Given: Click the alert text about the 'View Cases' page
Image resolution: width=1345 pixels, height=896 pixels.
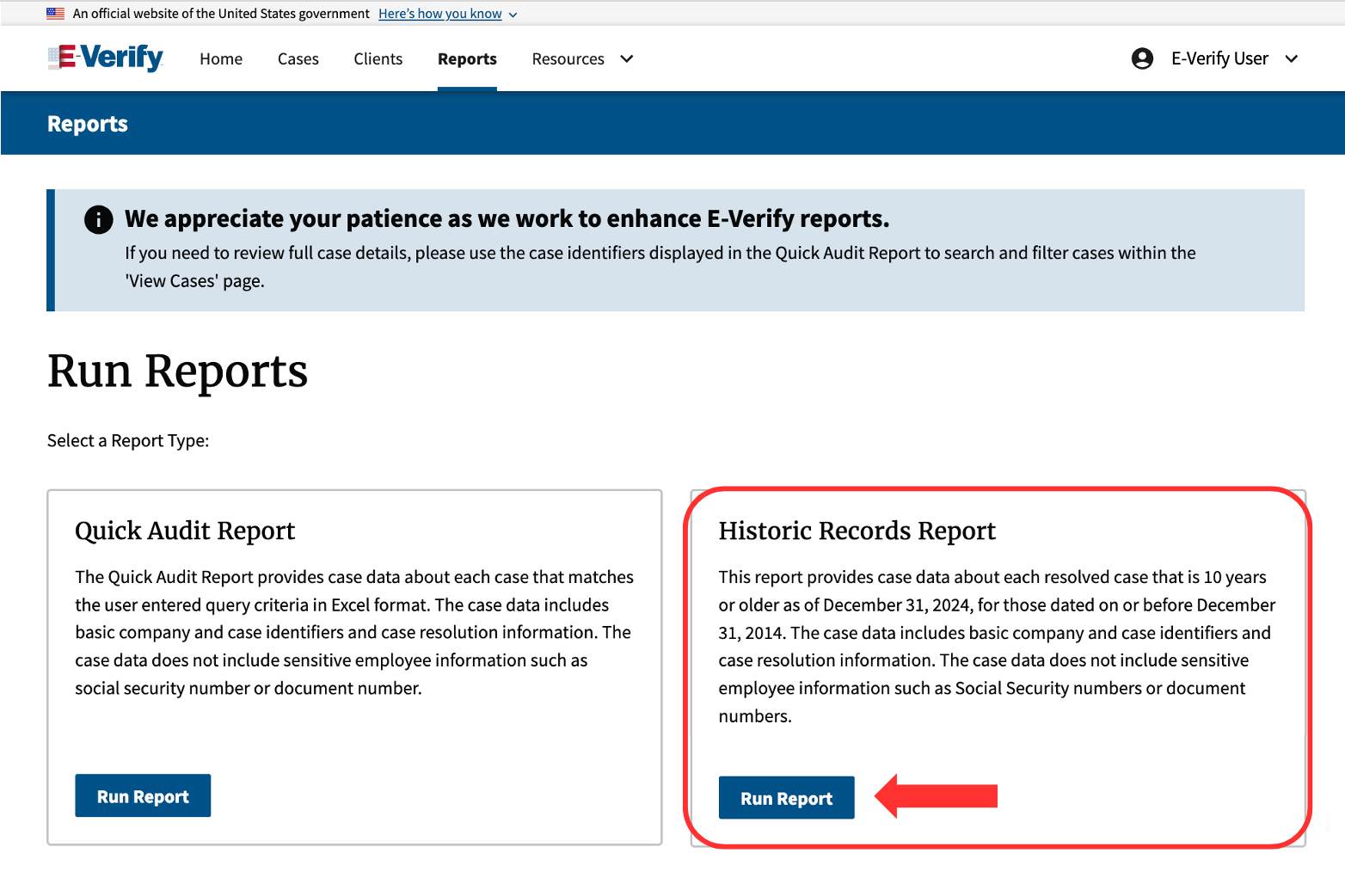Looking at the screenshot, I should (660, 267).
